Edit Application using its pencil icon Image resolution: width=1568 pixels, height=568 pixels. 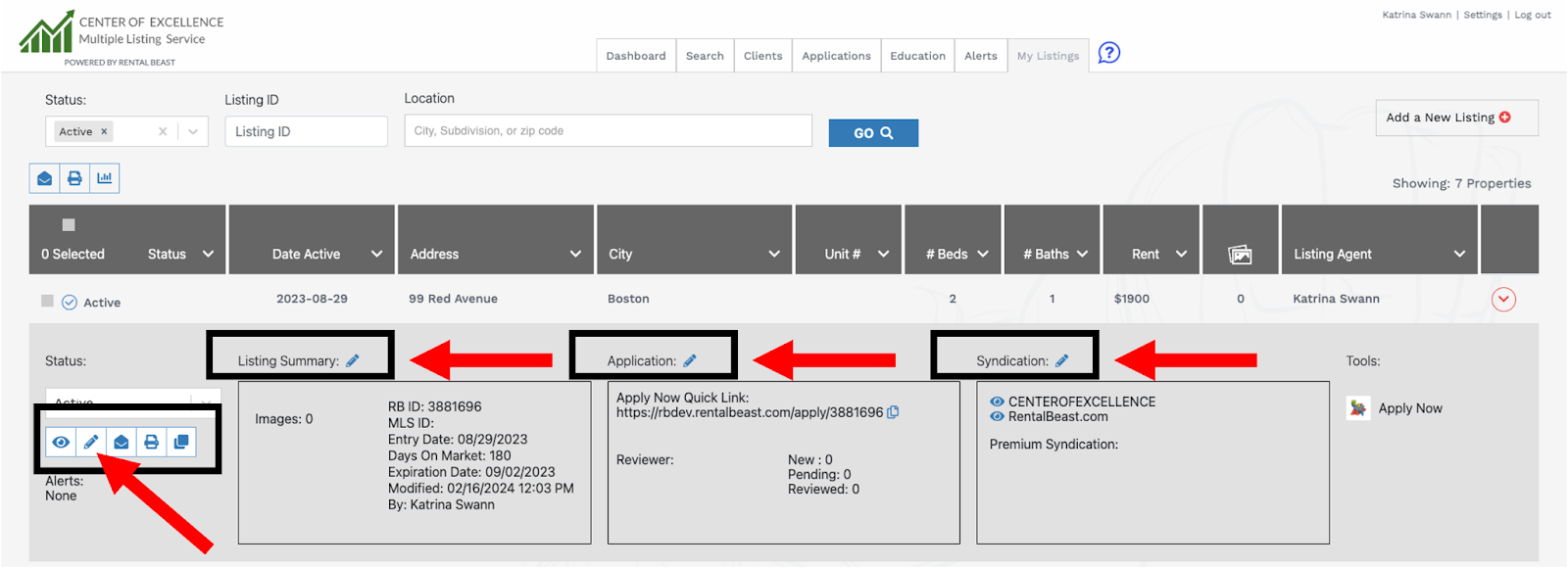tap(690, 360)
